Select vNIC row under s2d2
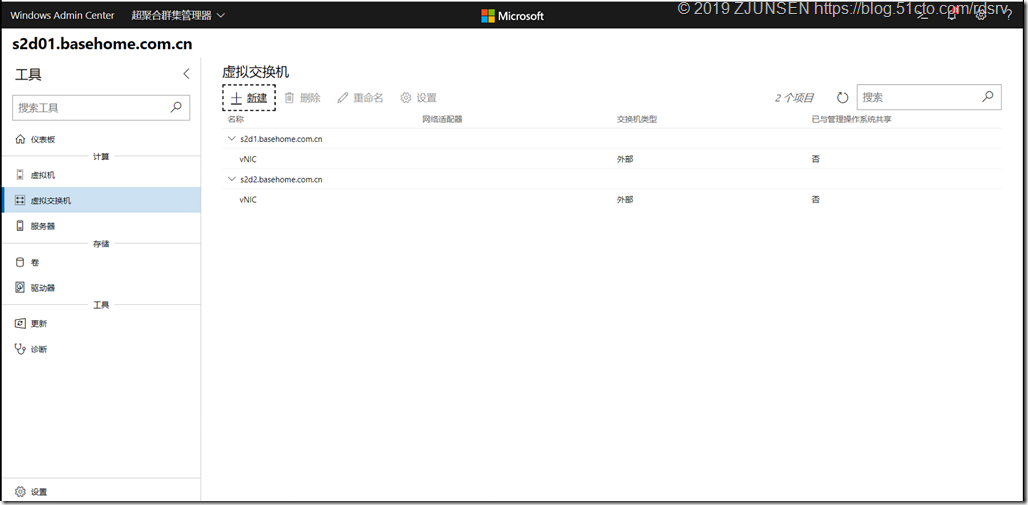The image size is (1028, 505). point(614,199)
